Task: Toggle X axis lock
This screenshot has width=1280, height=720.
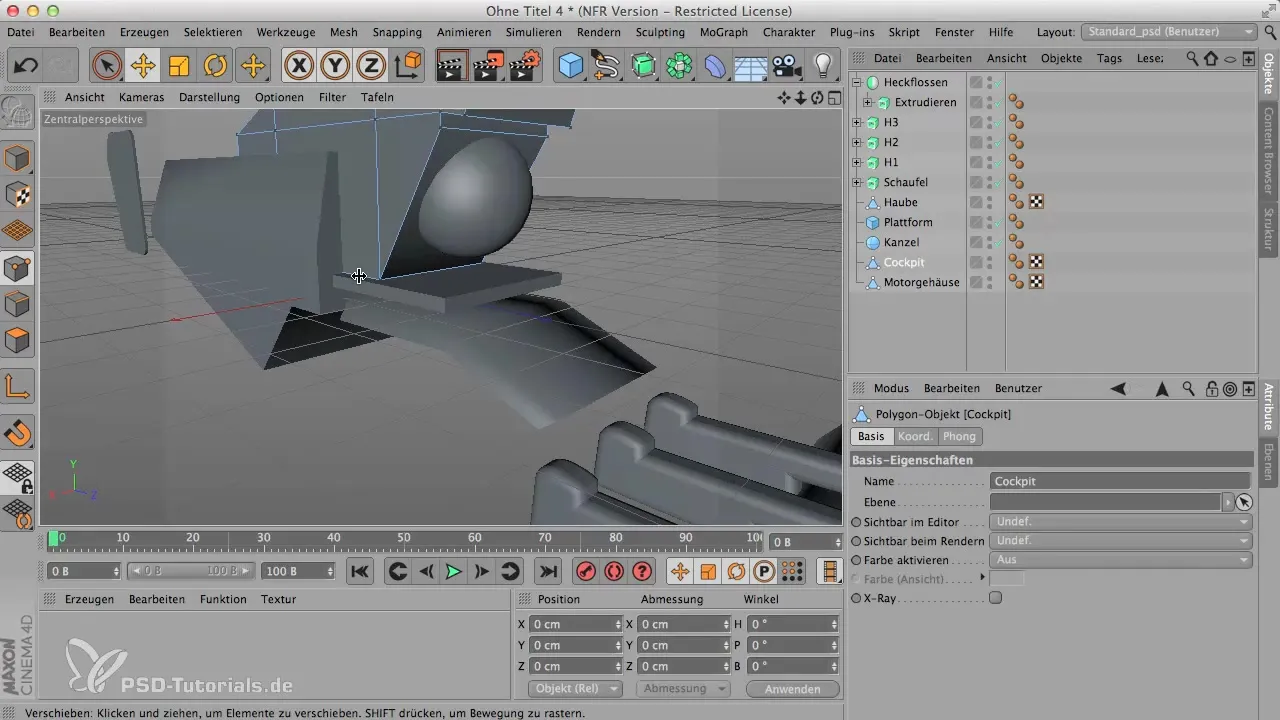Action: click(x=299, y=67)
